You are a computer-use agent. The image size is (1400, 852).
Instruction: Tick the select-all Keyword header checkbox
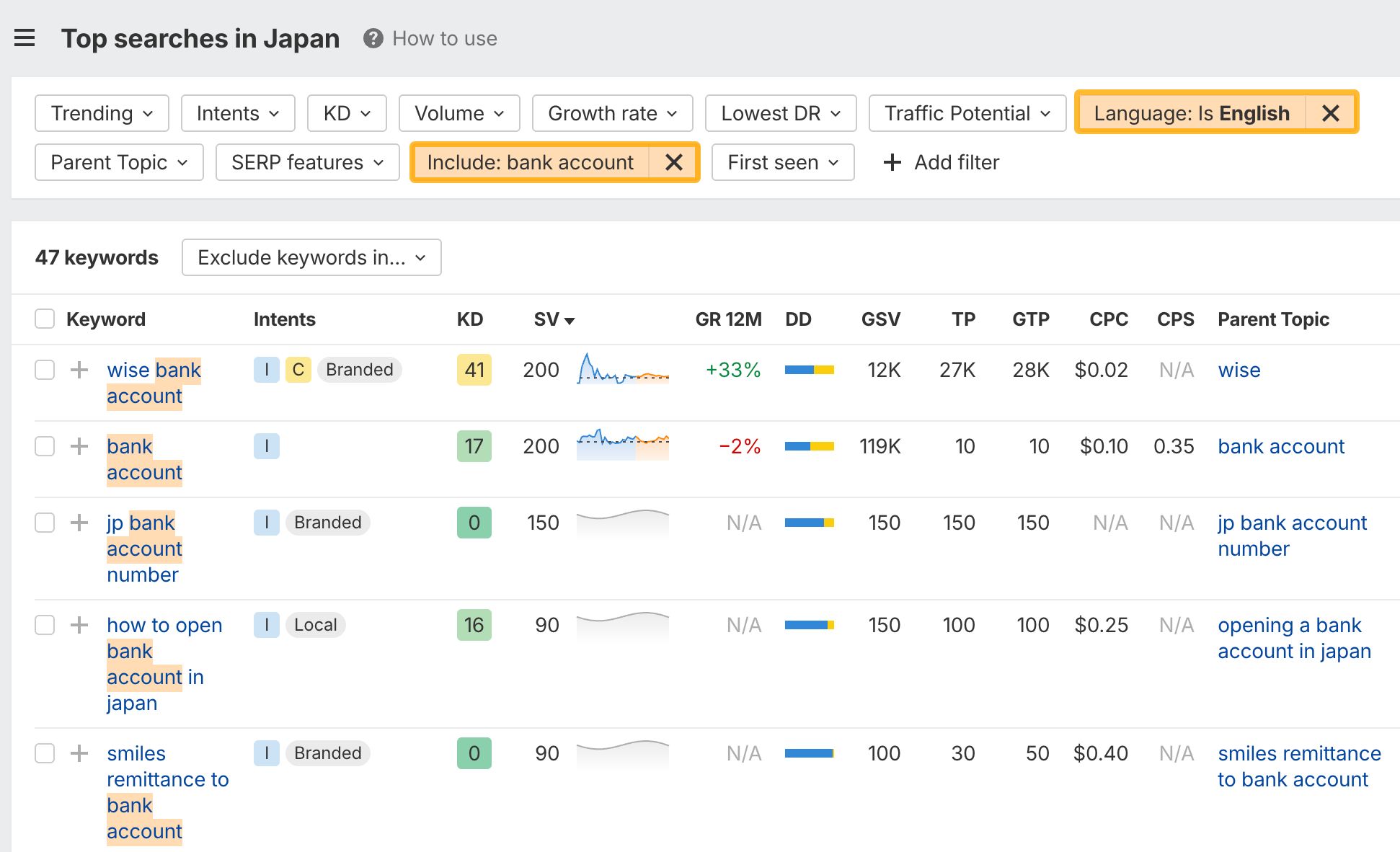click(45, 319)
